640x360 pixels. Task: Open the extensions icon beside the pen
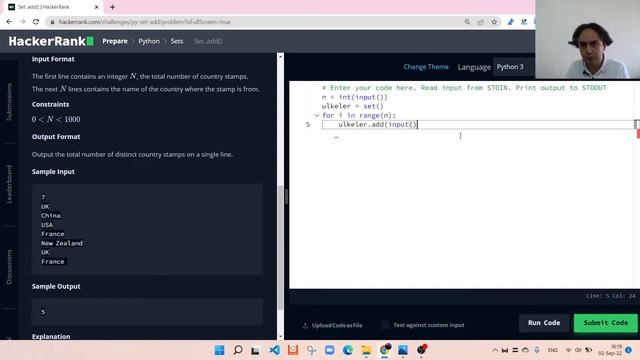tap(524, 22)
